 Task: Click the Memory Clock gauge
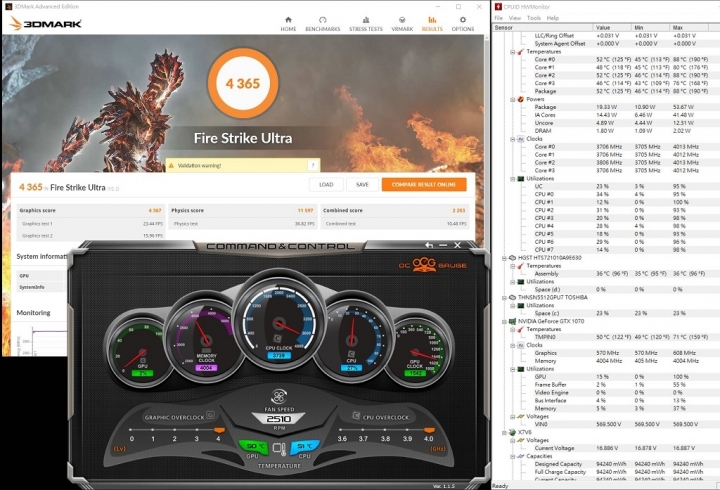206,339
